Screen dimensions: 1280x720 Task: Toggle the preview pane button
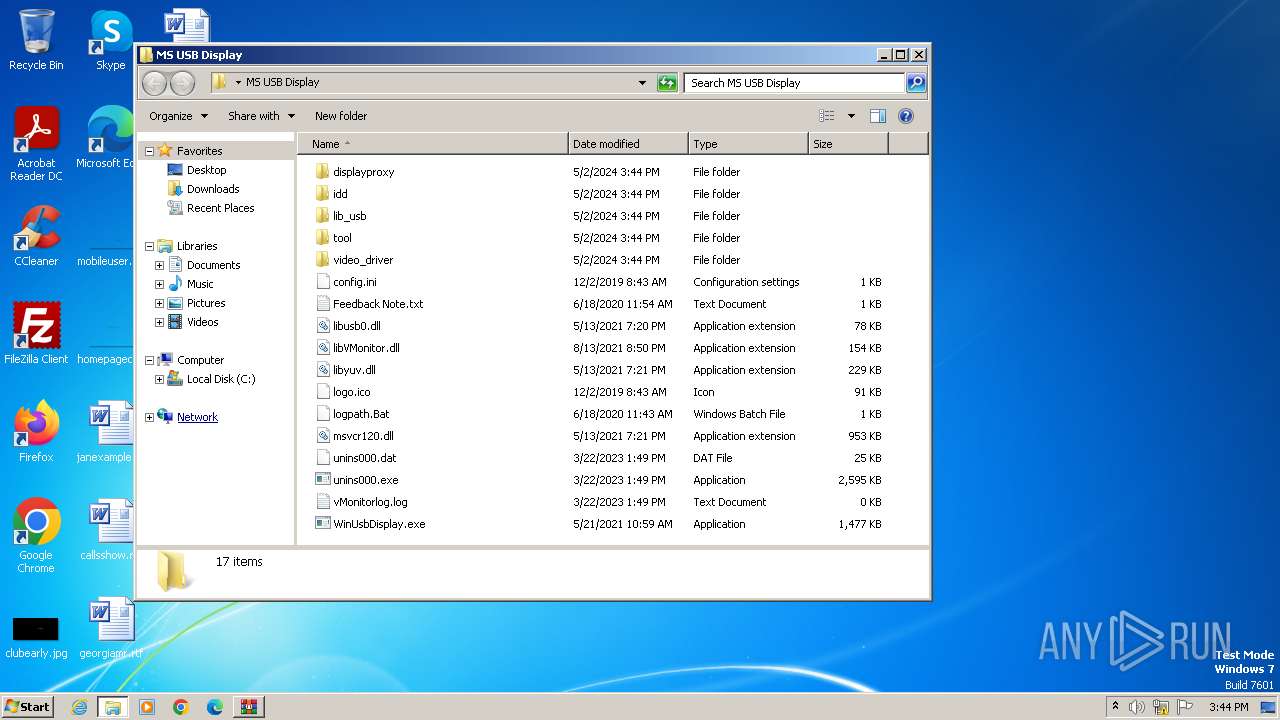pyautogui.click(x=877, y=116)
